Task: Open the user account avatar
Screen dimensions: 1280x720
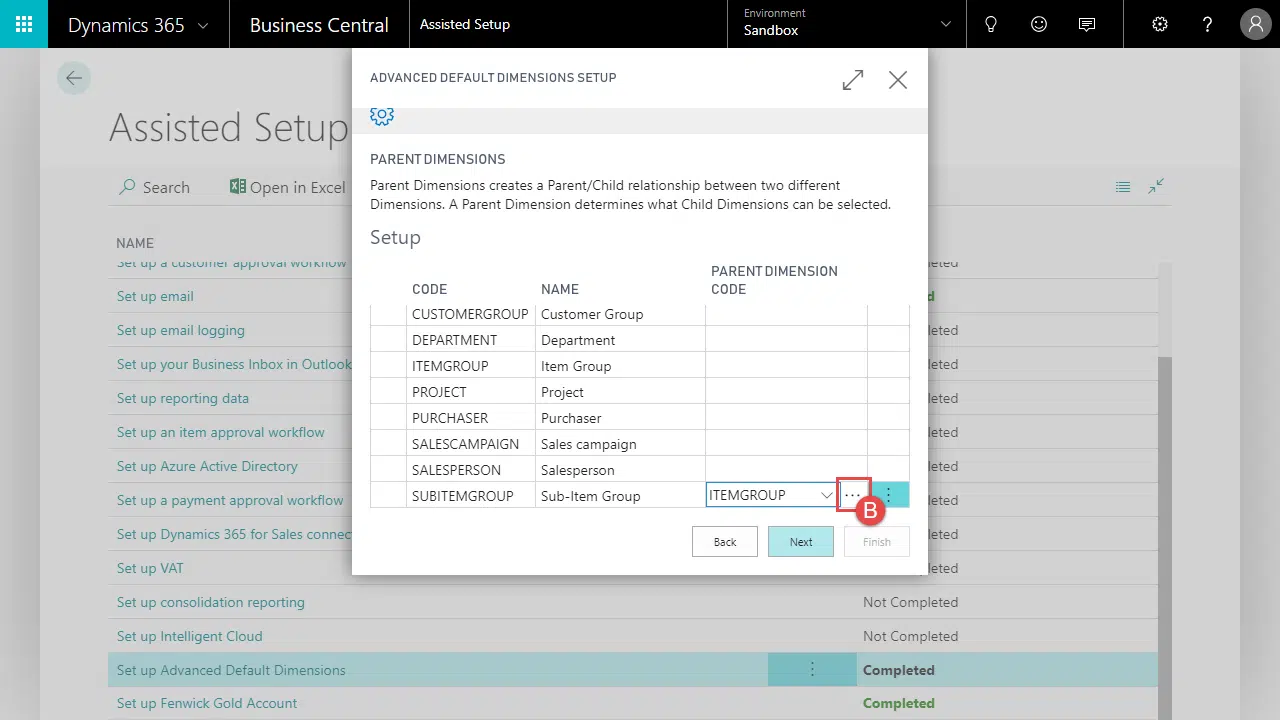Action: [1255, 24]
